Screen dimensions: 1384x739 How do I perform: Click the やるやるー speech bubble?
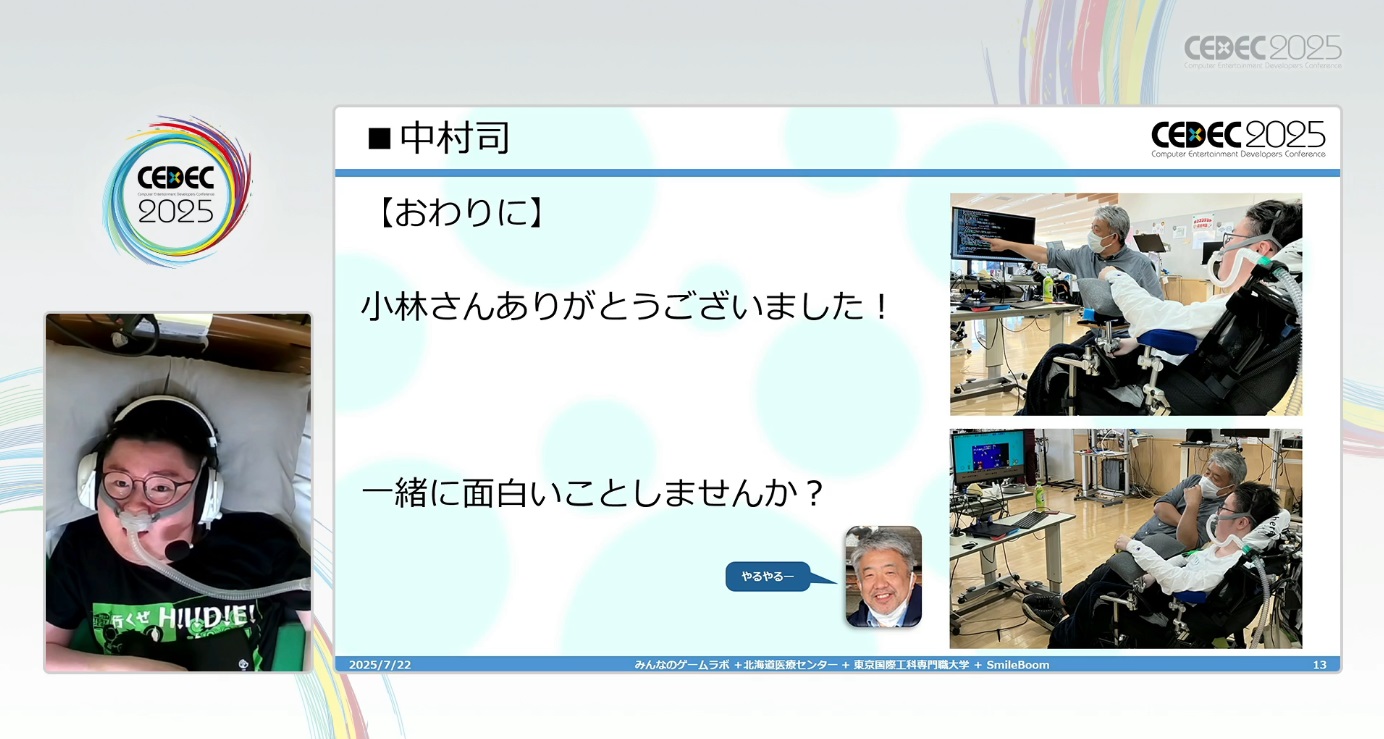pos(767,577)
